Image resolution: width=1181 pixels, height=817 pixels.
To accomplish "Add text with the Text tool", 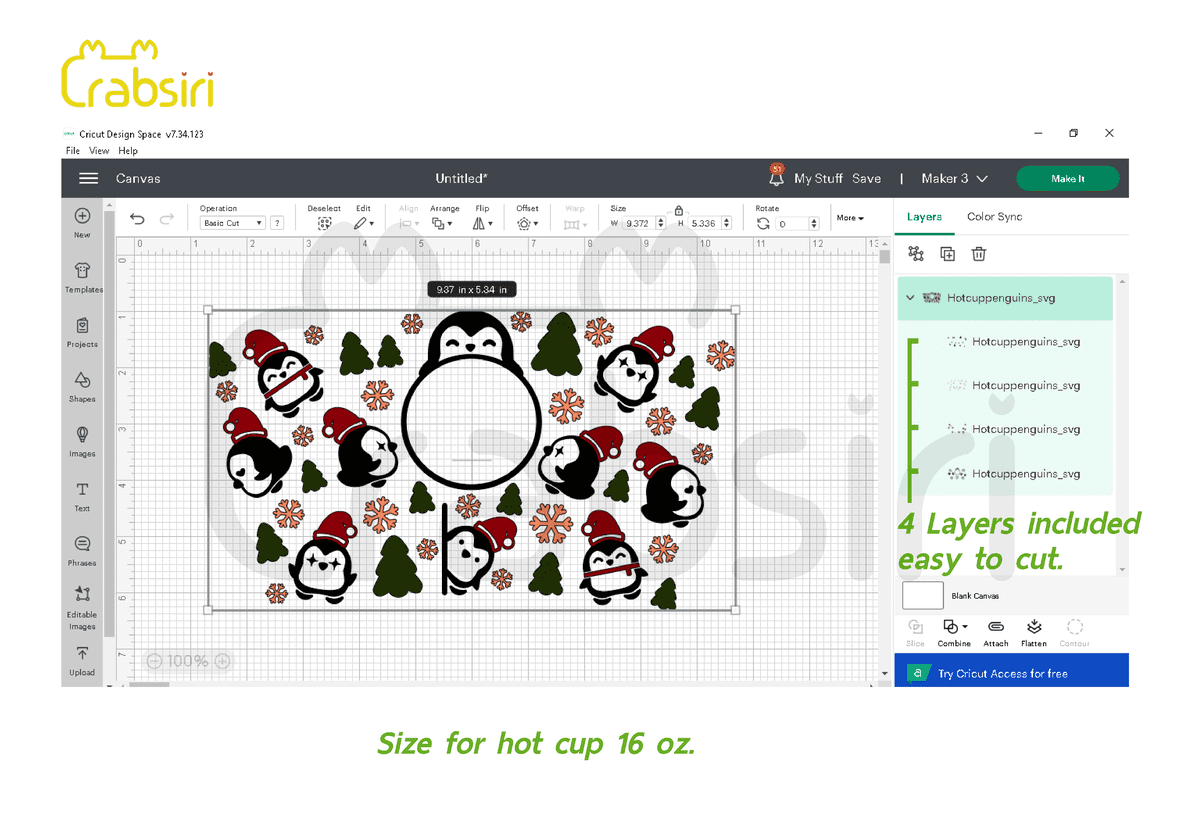I will point(83,494).
